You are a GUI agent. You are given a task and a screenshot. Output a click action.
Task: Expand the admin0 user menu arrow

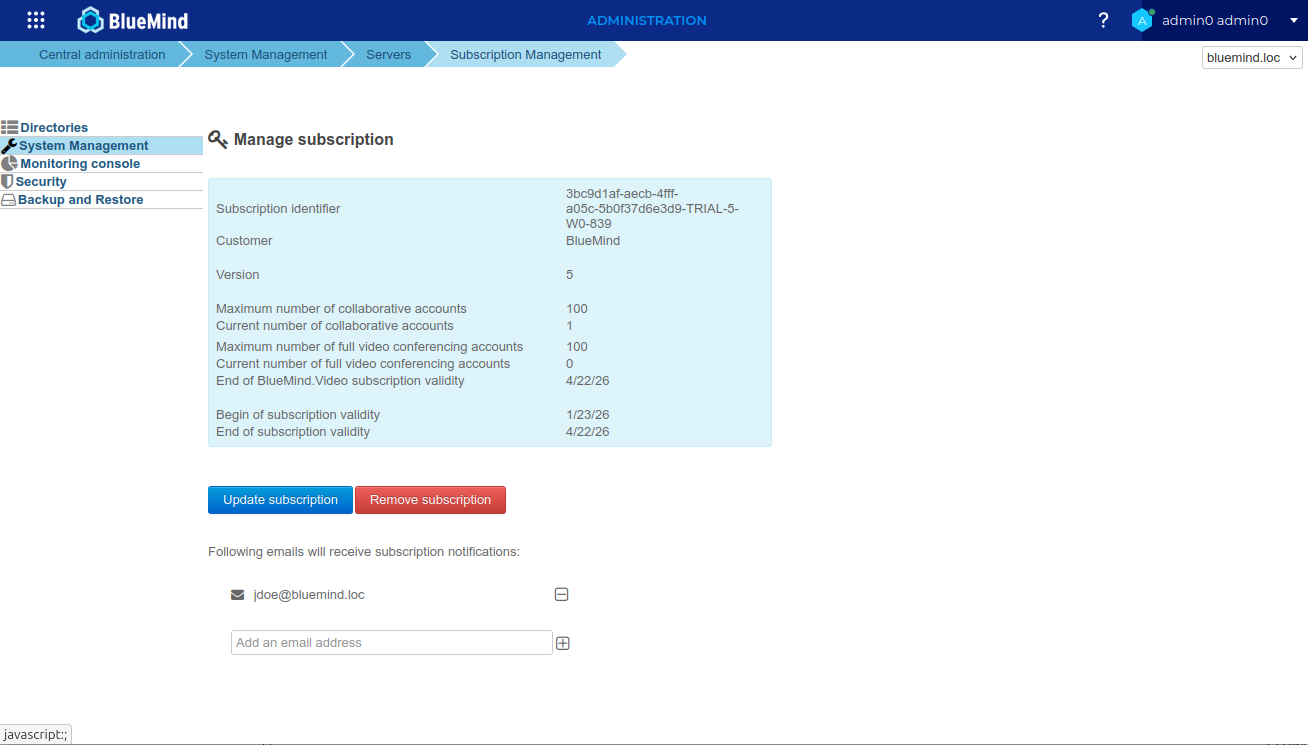click(x=1292, y=20)
